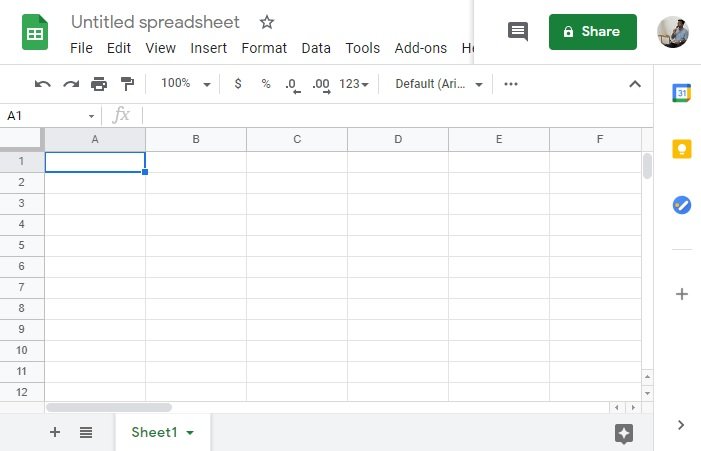Screen dimensions: 701x451
Task: Click the print icon
Action: (x=99, y=84)
